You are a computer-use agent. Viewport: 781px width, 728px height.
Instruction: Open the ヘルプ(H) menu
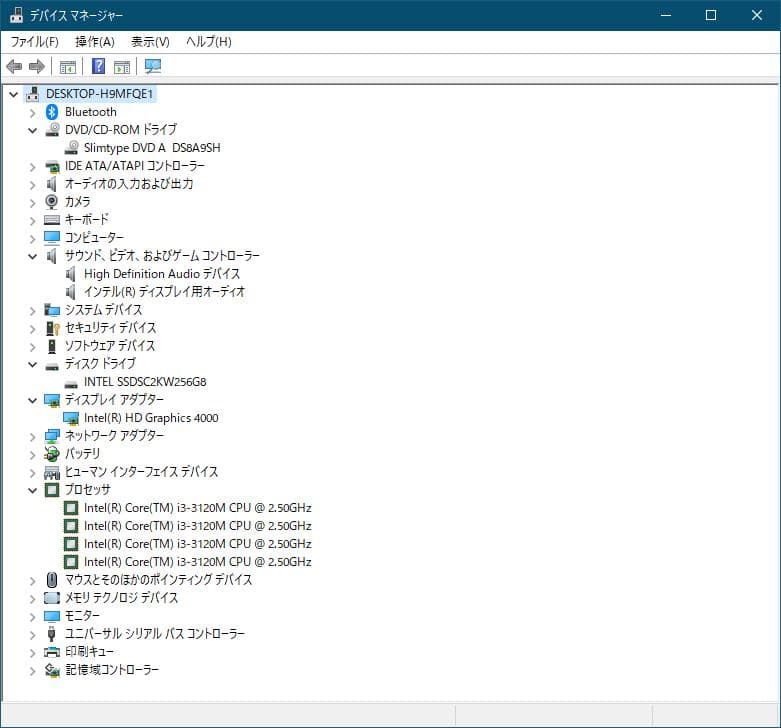[209, 41]
